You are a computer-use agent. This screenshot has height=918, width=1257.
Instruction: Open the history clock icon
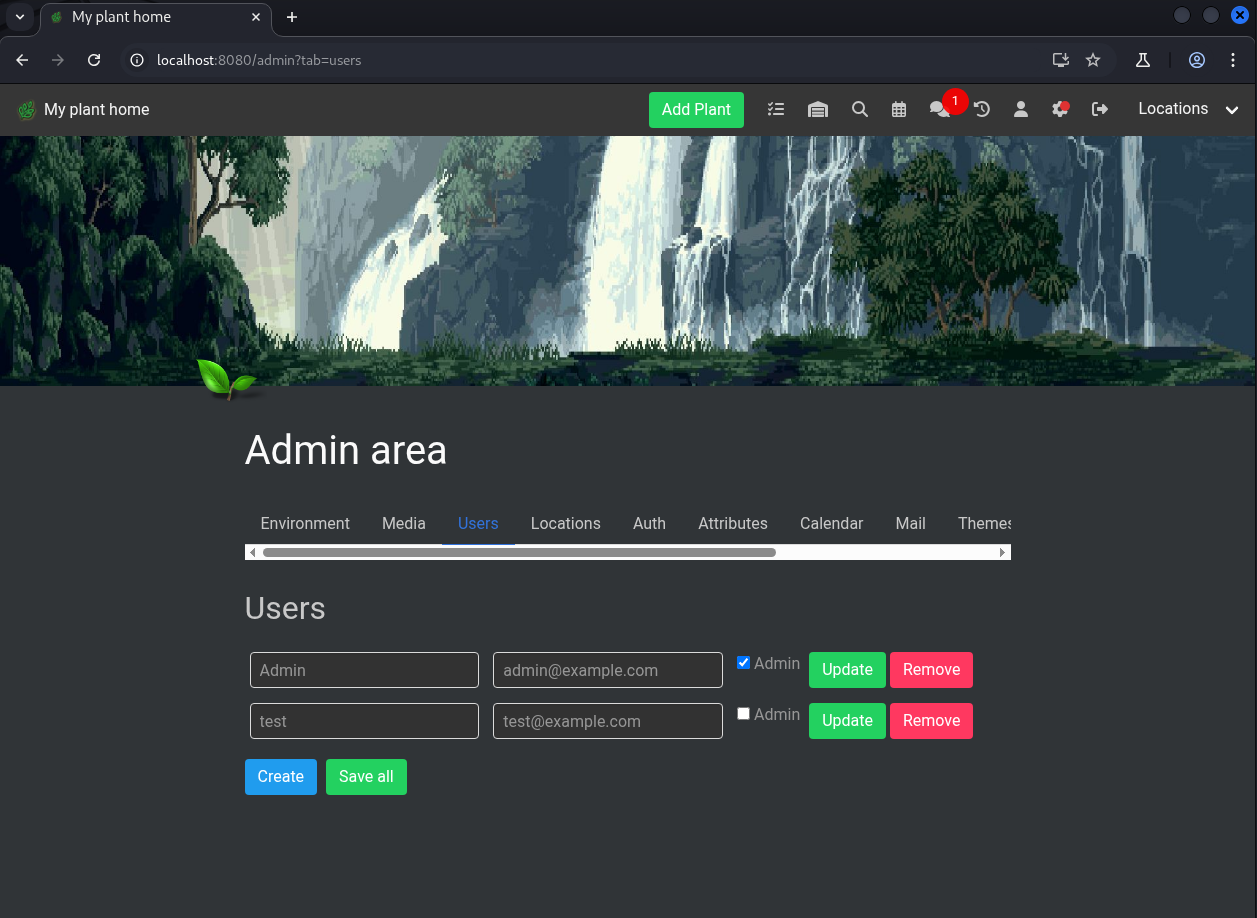click(x=982, y=109)
